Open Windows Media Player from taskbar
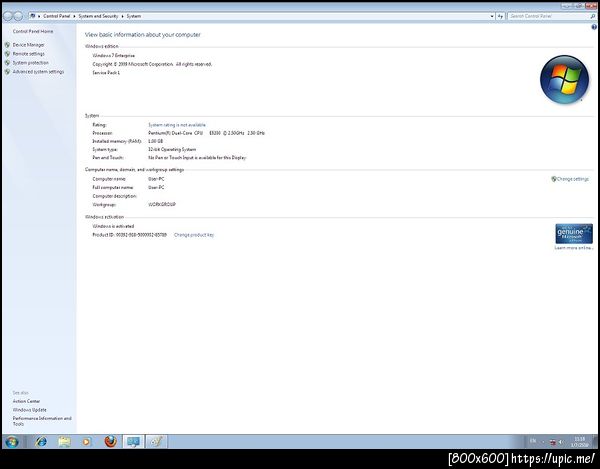The width and height of the screenshot is (600, 469). [86, 442]
